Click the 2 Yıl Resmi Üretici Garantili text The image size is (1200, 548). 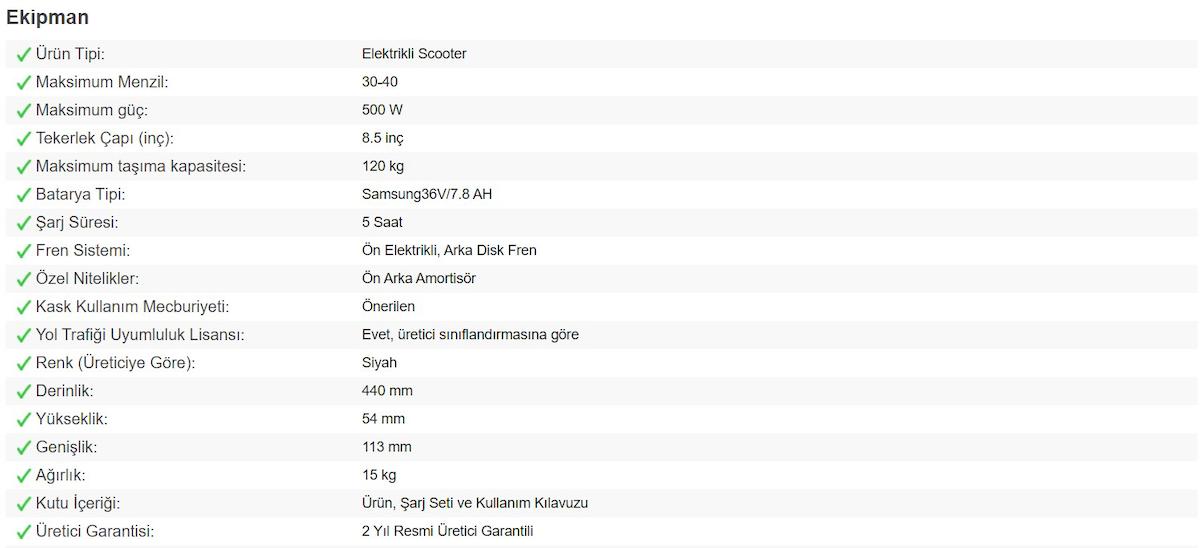(447, 531)
